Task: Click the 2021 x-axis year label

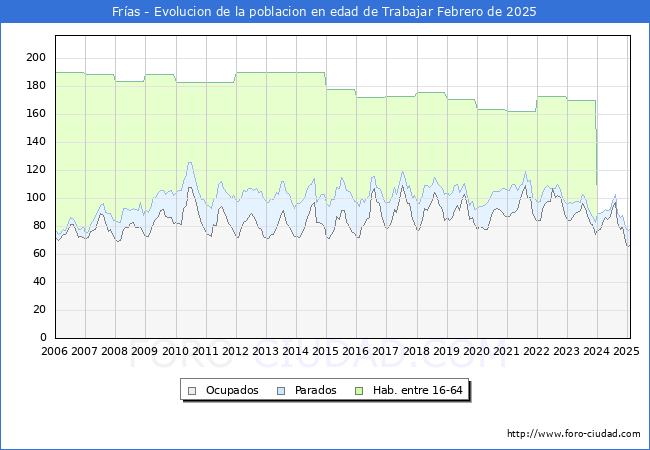Action: pos(507,351)
